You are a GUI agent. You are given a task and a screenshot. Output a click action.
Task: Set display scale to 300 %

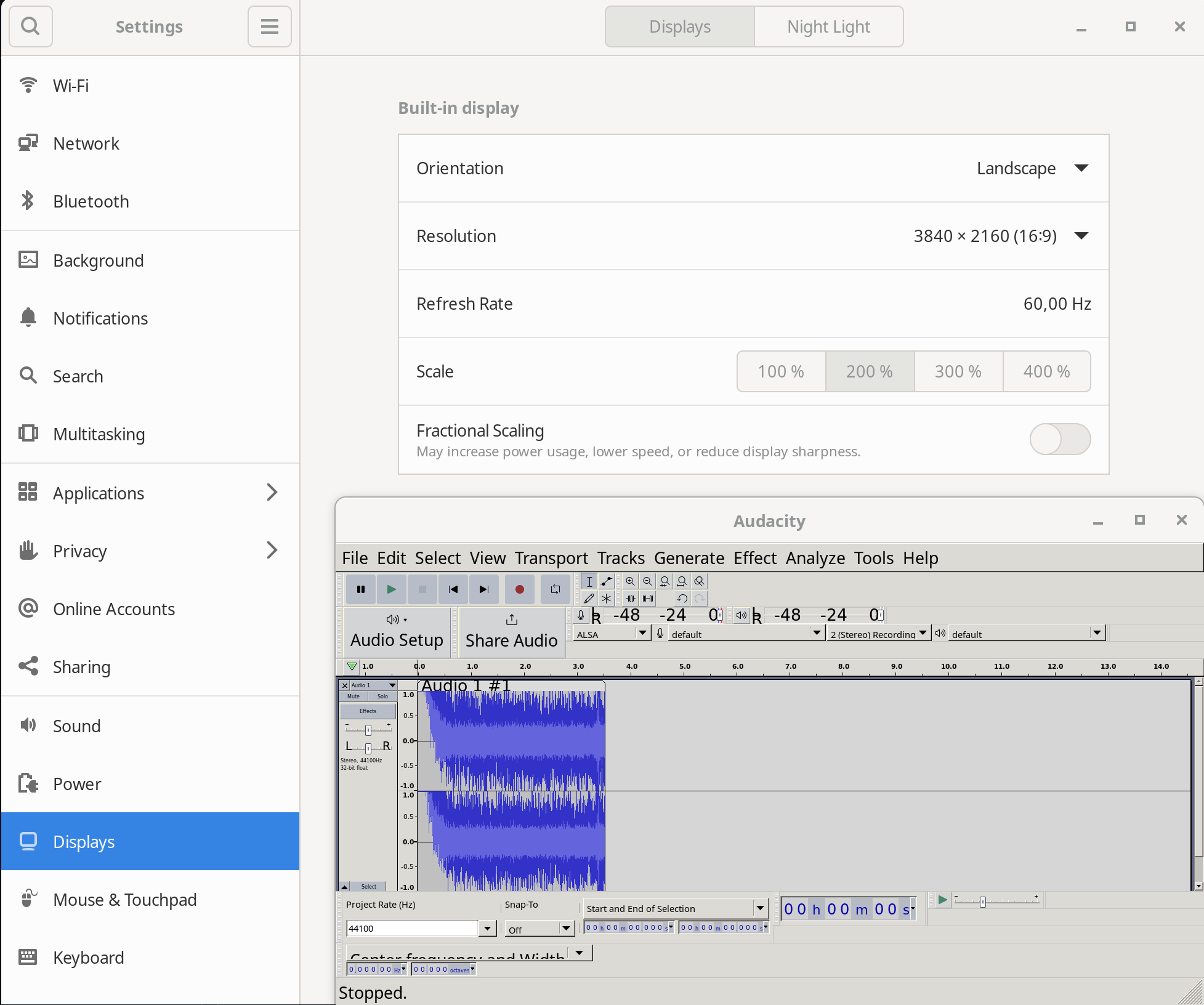click(958, 371)
